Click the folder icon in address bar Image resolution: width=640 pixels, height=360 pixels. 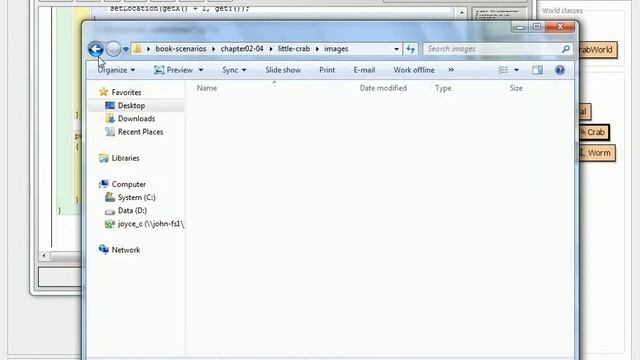(x=138, y=49)
